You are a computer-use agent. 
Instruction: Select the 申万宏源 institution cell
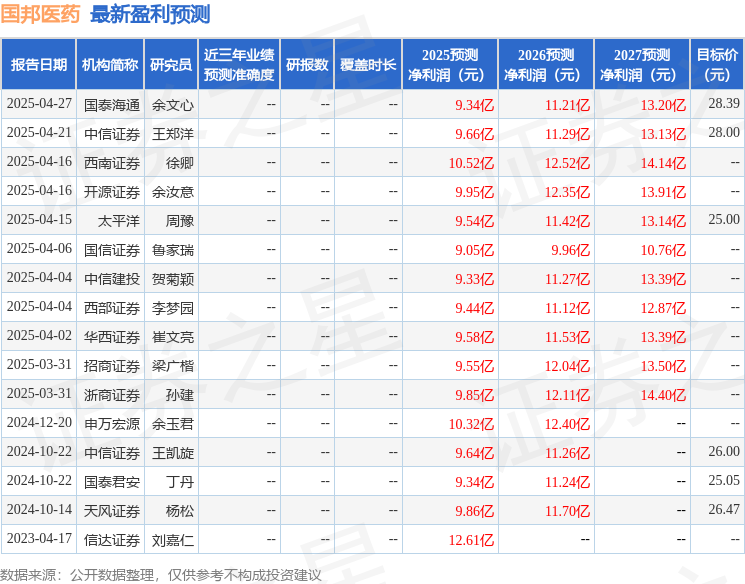tap(112, 424)
